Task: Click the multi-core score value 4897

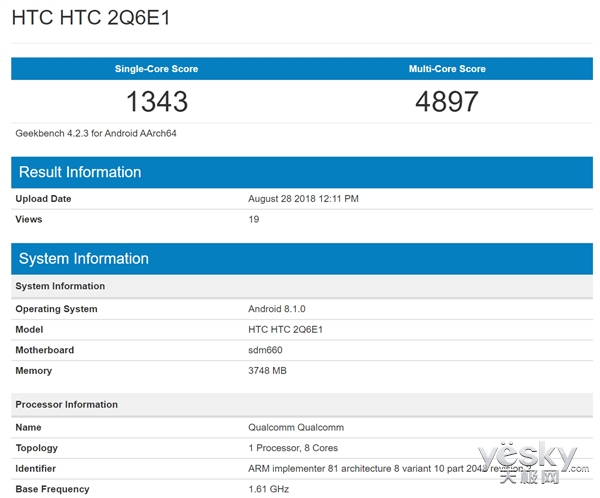Action: click(x=447, y=101)
